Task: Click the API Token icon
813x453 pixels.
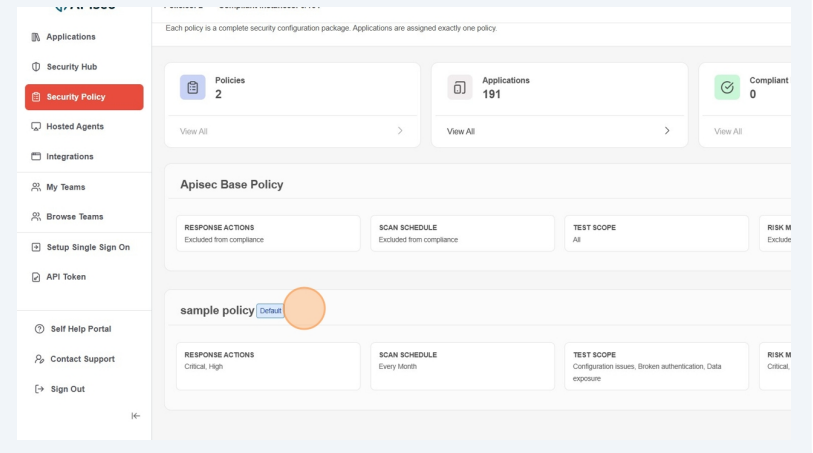Action: point(37,277)
